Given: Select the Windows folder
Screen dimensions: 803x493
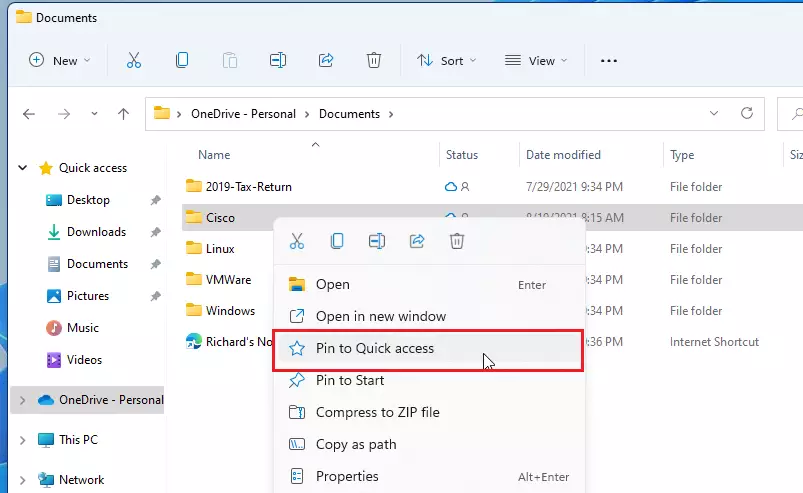Looking at the screenshot, I should [x=230, y=311].
